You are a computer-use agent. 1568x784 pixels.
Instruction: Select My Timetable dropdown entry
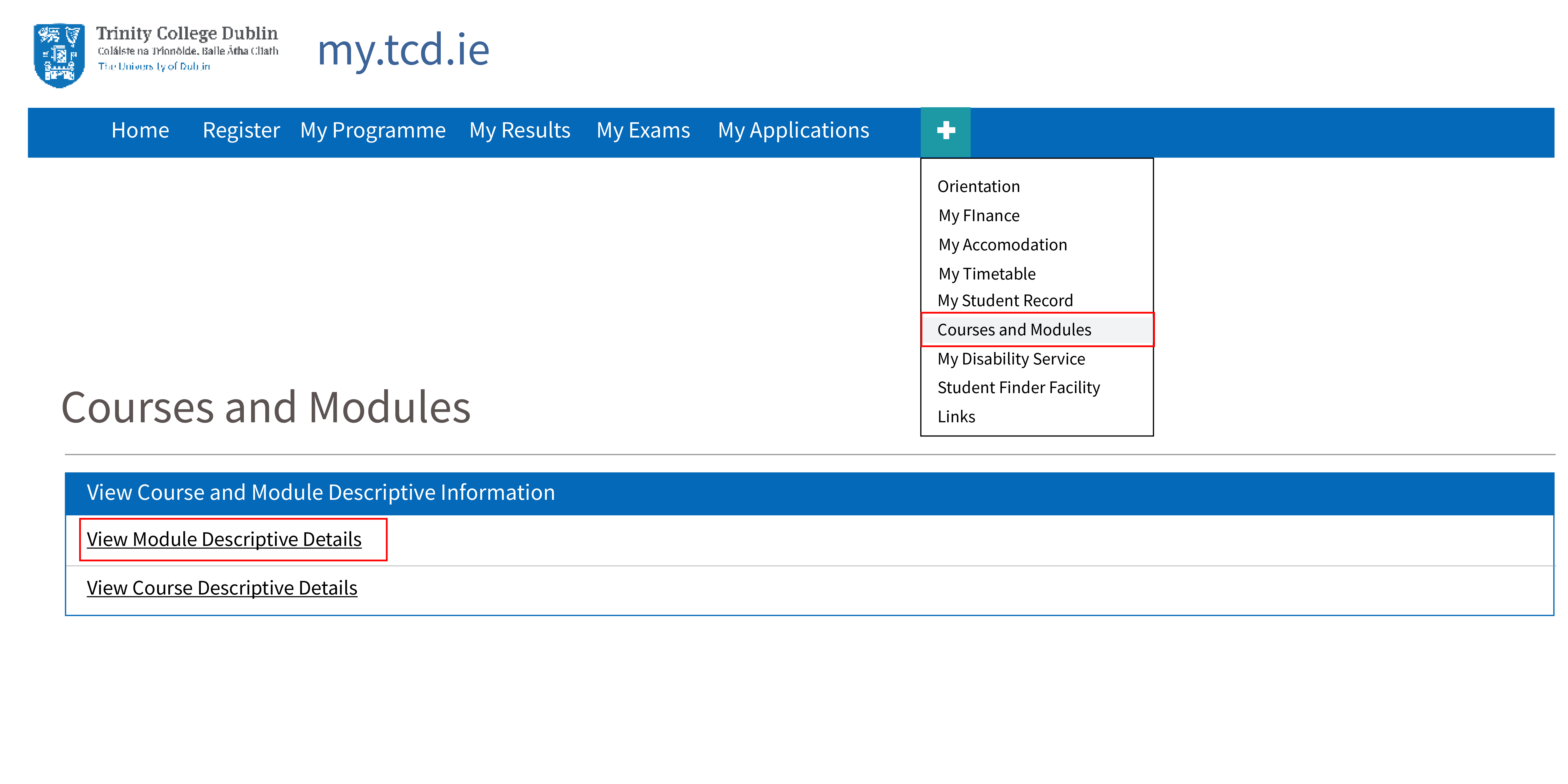(x=987, y=274)
